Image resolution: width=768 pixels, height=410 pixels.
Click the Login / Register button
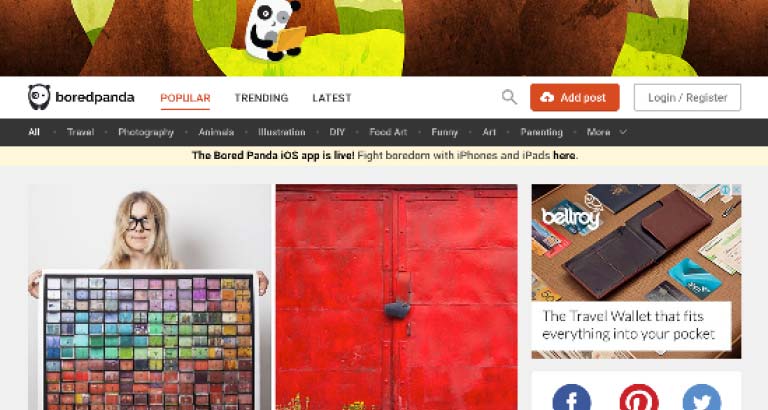click(687, 97)
